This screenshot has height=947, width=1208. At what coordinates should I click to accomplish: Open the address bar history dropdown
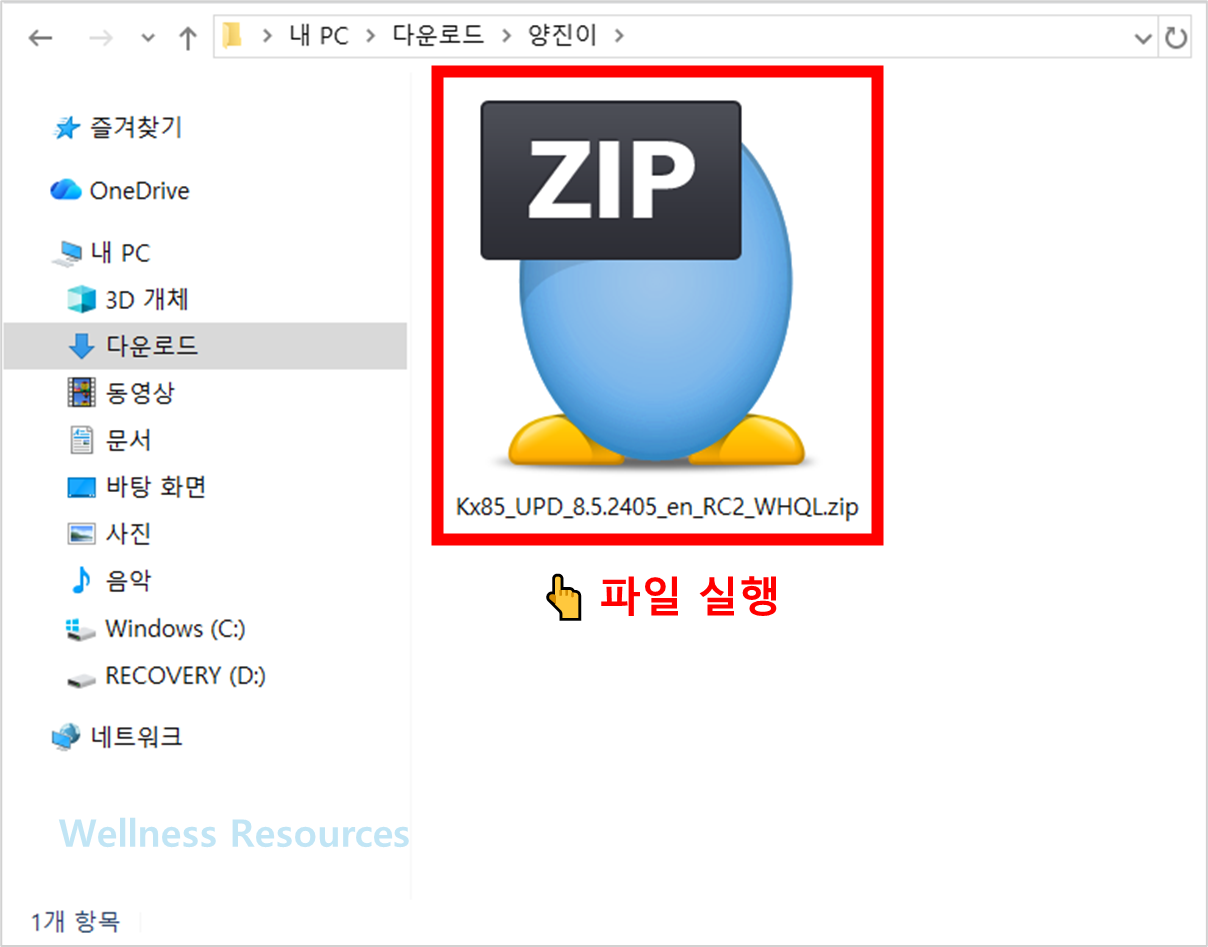[1143, 38]
